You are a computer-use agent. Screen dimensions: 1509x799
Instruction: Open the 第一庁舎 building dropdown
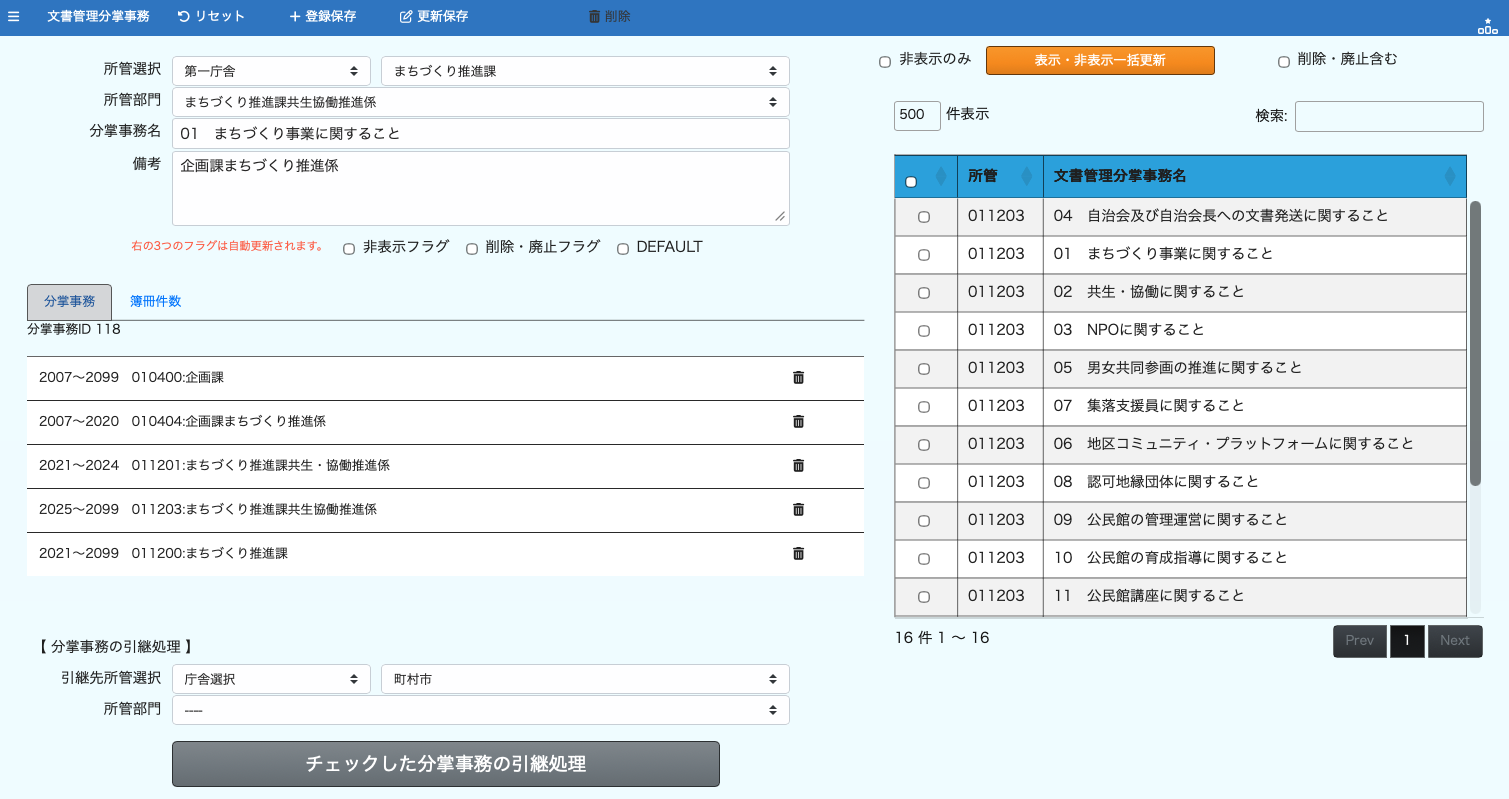[271, 71]
